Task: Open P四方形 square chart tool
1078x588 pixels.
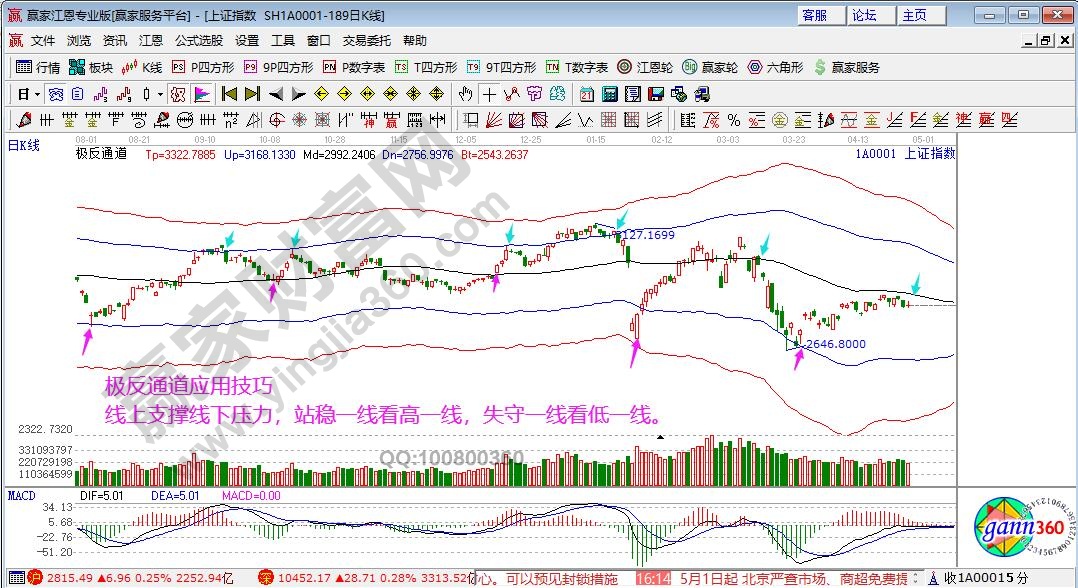Action: point(203,67)
